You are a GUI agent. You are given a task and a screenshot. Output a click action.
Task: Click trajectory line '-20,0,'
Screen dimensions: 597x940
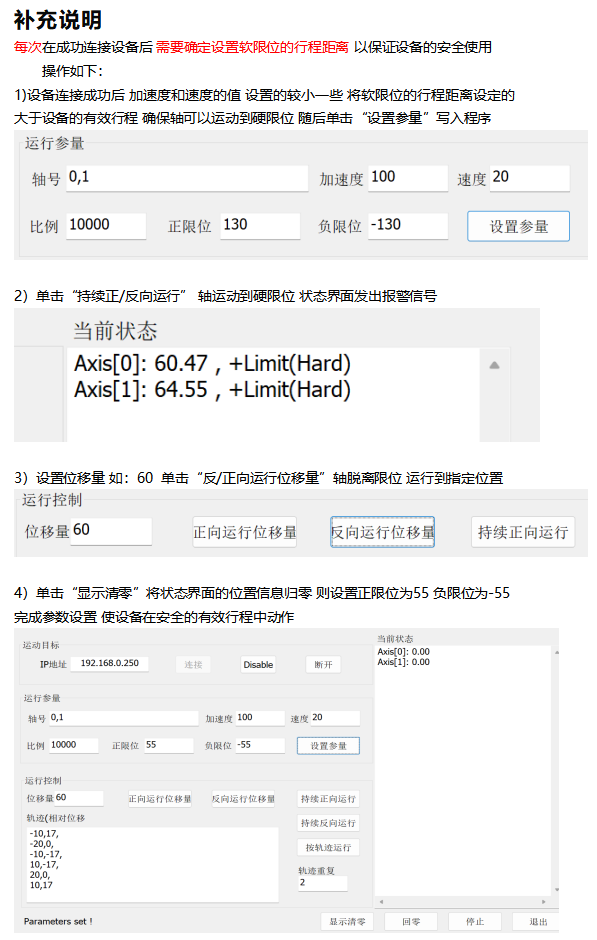[41, 844]
